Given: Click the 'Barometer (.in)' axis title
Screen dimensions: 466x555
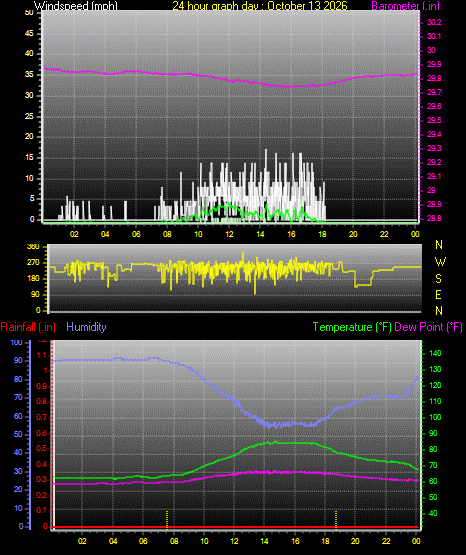Looking at the screenshot, I should [x=405, y=6].
